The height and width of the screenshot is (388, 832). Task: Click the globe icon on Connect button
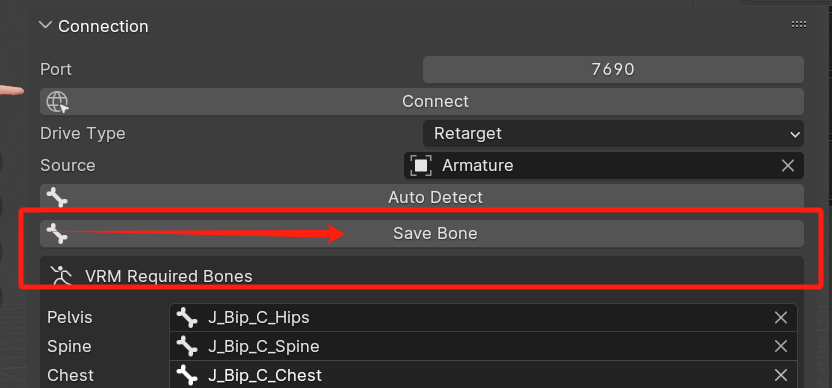pos(57,101)
